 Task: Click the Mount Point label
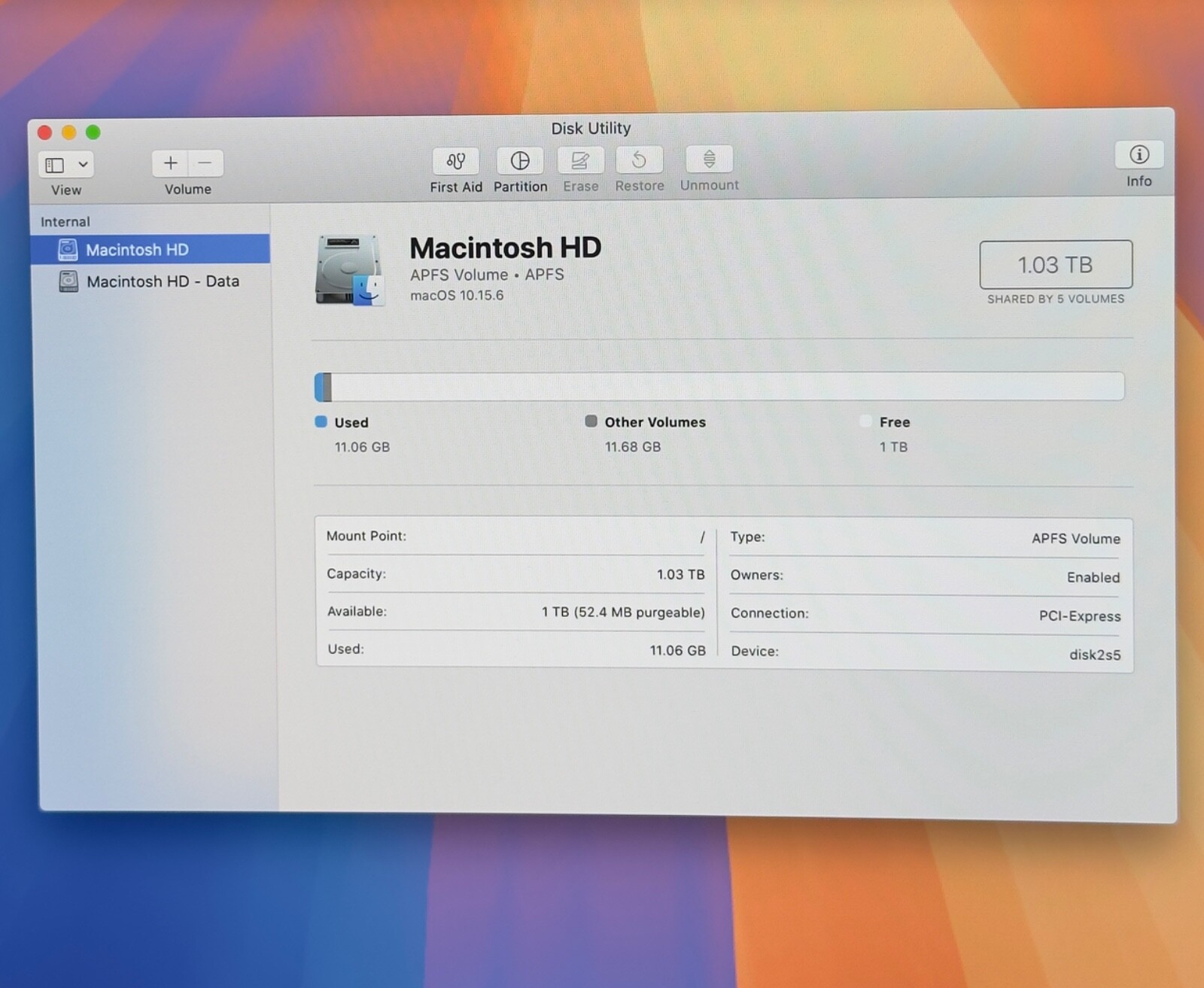(366, 536)
